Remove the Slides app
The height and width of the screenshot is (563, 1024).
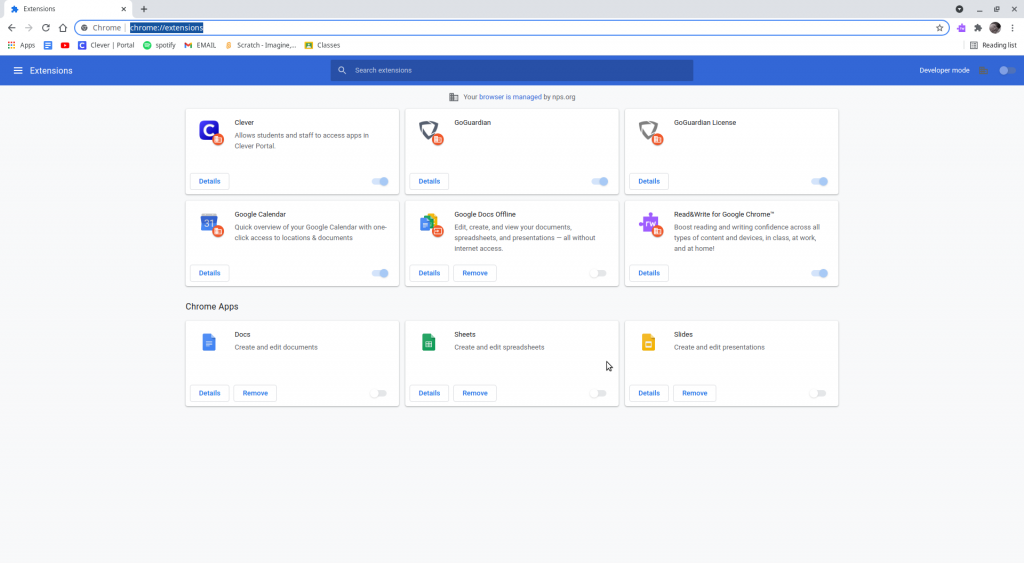point(695,393)
